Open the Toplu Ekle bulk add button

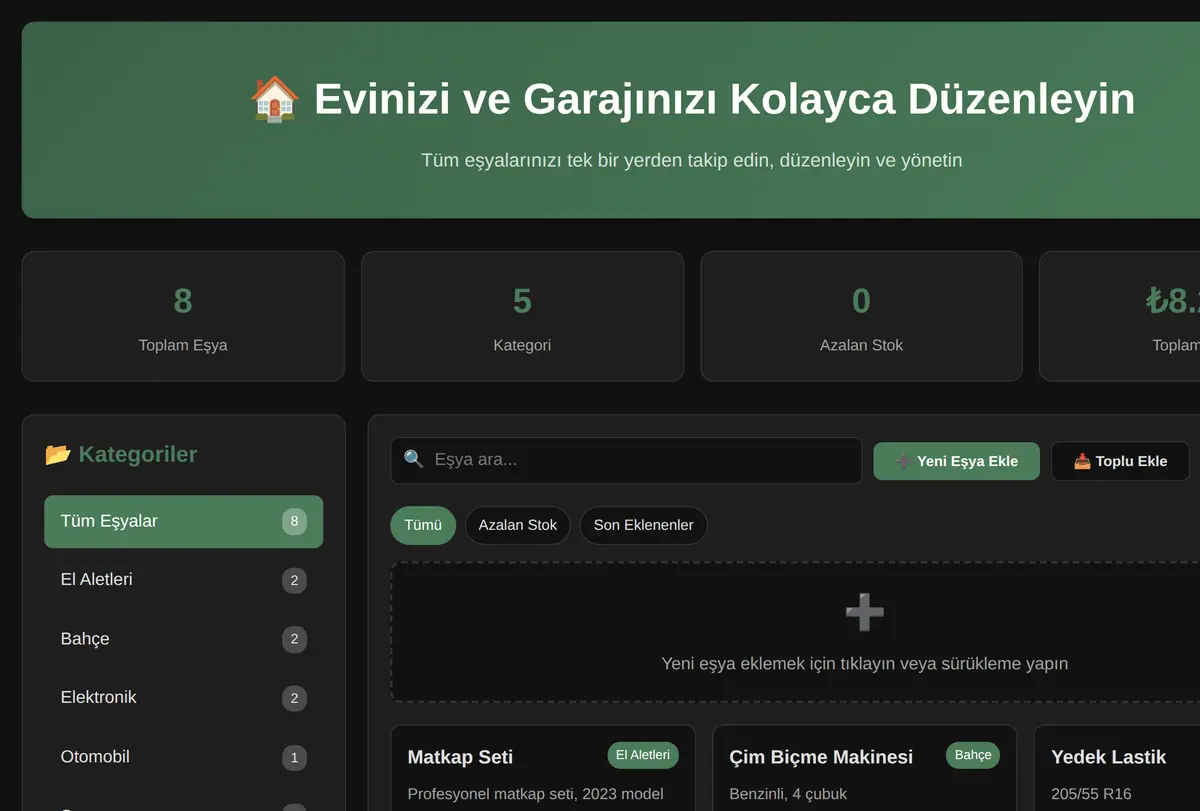[1120, 461]
